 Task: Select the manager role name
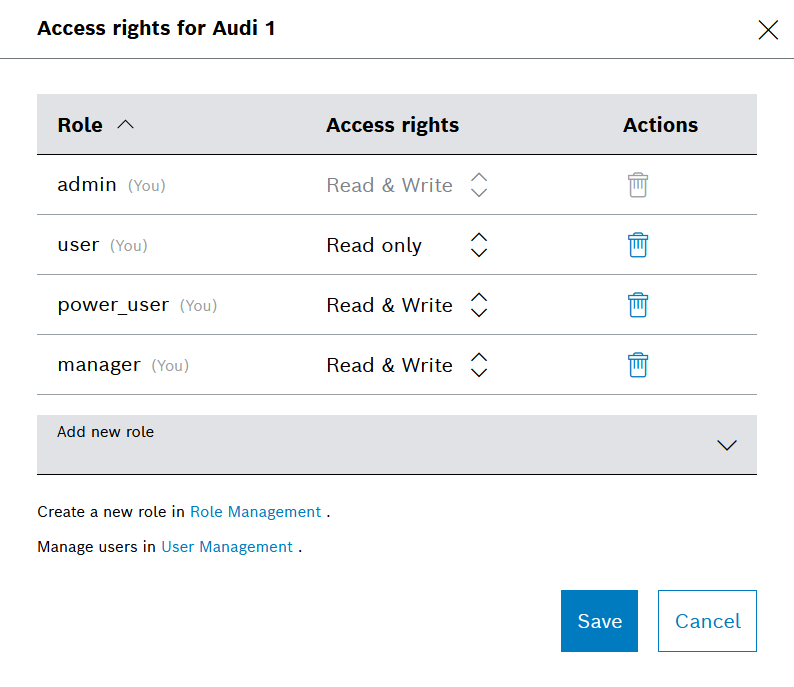point(99,365)
